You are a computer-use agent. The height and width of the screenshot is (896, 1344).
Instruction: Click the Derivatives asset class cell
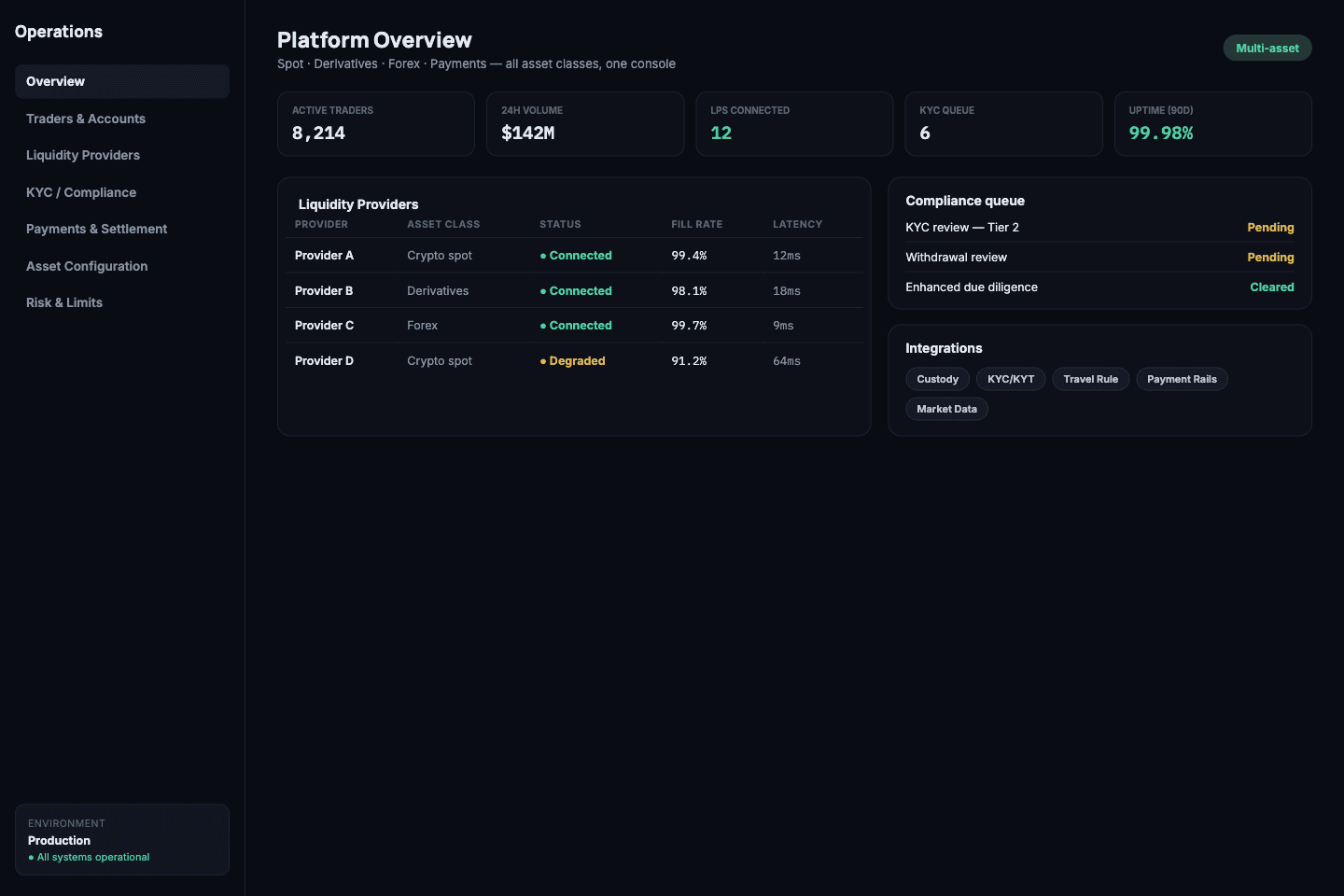(438, 291)
